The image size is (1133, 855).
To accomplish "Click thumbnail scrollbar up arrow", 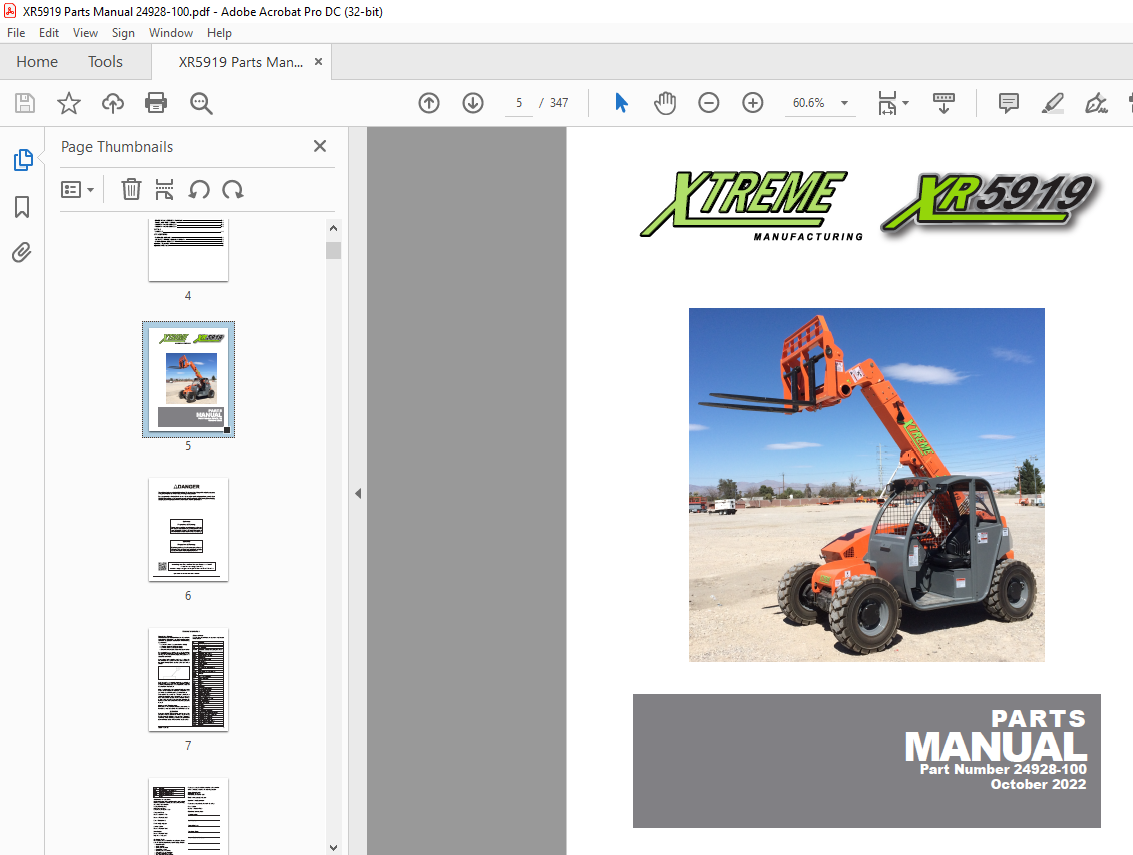I will coord(333,228).
